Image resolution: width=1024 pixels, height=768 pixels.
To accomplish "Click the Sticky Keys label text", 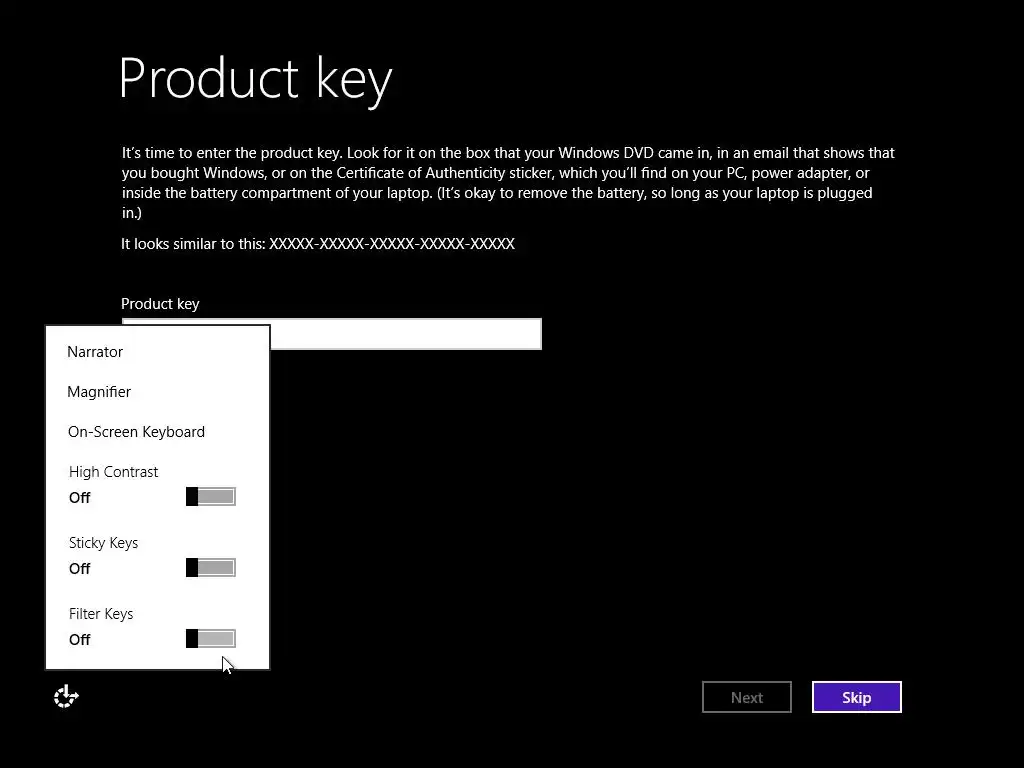I will click(x=103, y=543).
